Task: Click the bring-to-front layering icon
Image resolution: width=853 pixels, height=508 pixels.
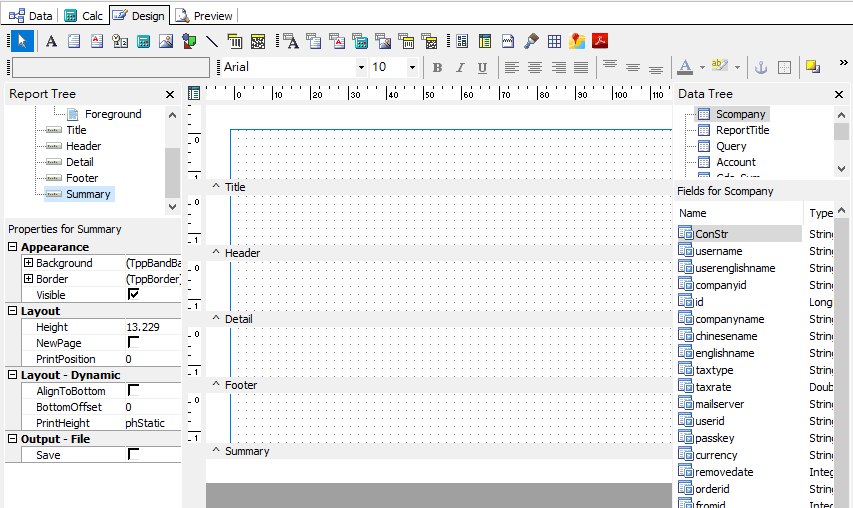Action: coord(813,67)
